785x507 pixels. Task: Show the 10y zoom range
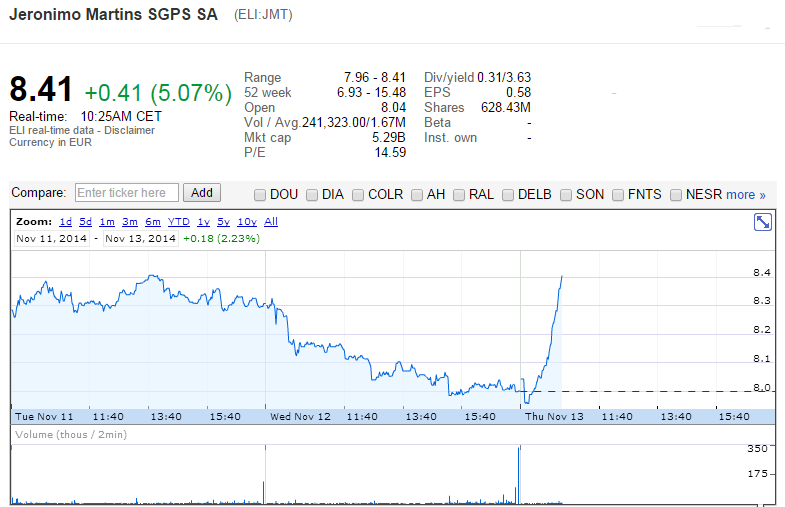pyautogui.click(x=247, y=222)
